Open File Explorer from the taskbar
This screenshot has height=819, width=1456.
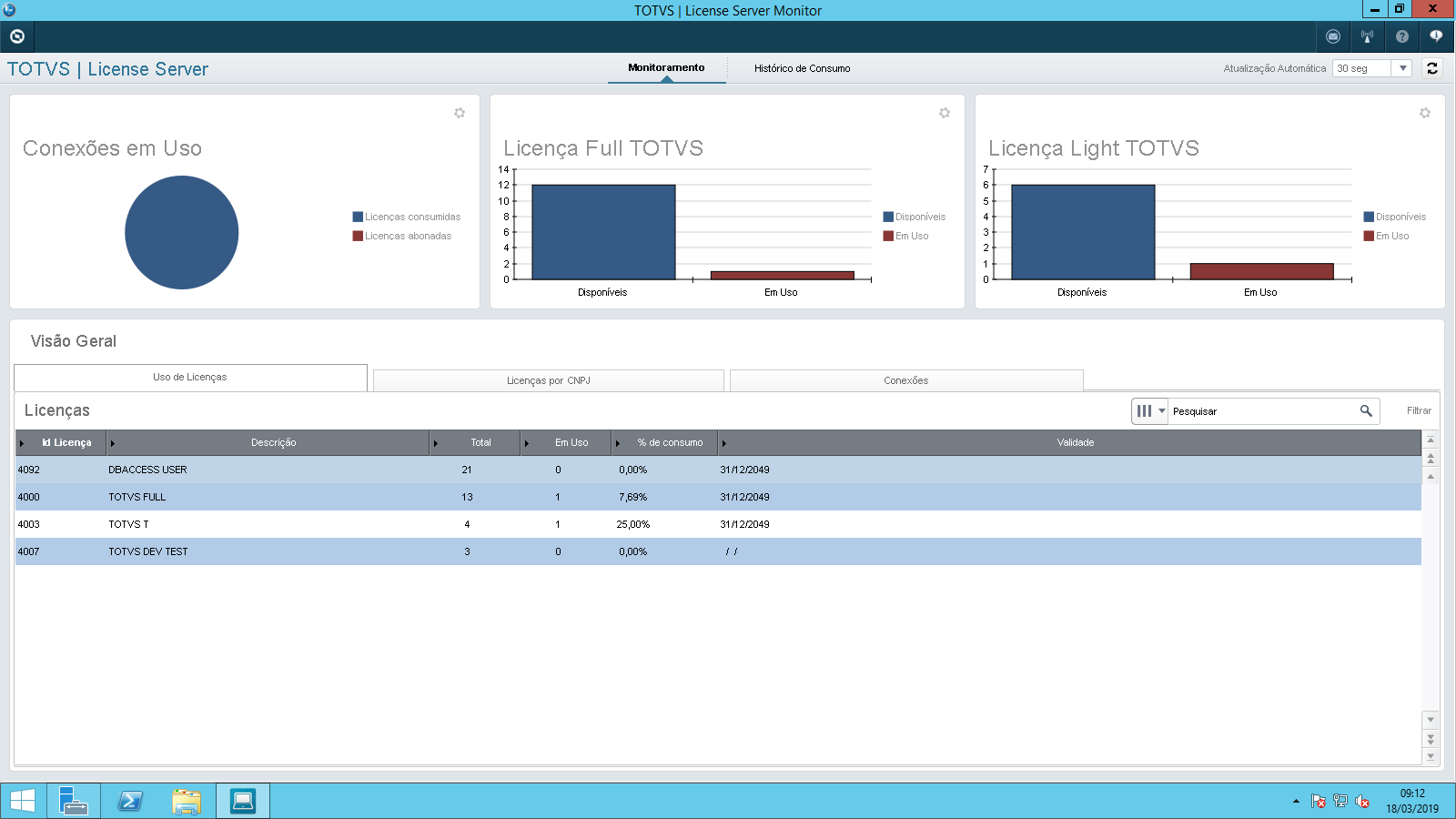187,801
